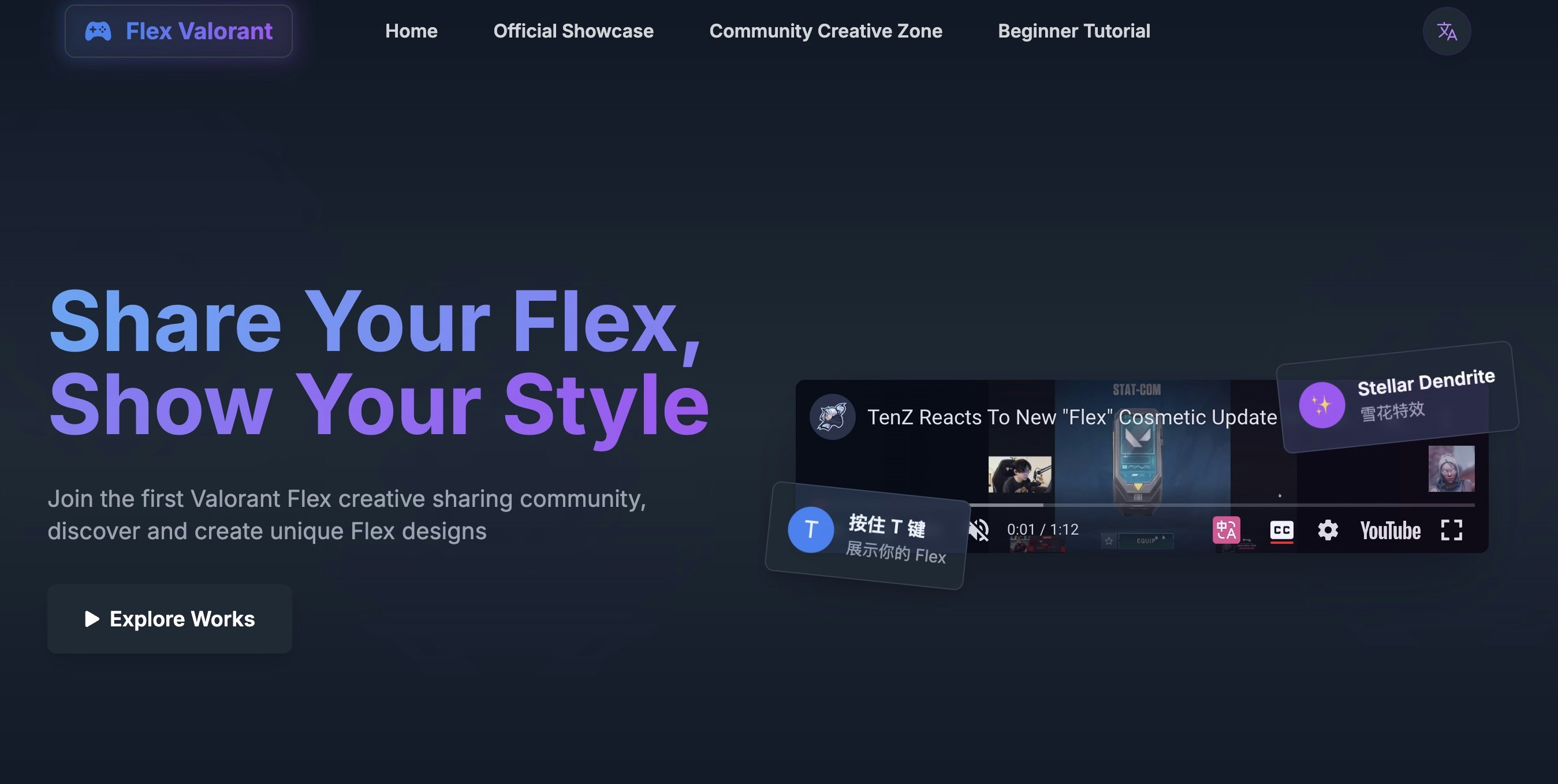This screenshot has height=784, width=1558.
Task: Click the streamer webcam thumbnail in the video
Action: pyautogui.click(x=1020, y=475)
